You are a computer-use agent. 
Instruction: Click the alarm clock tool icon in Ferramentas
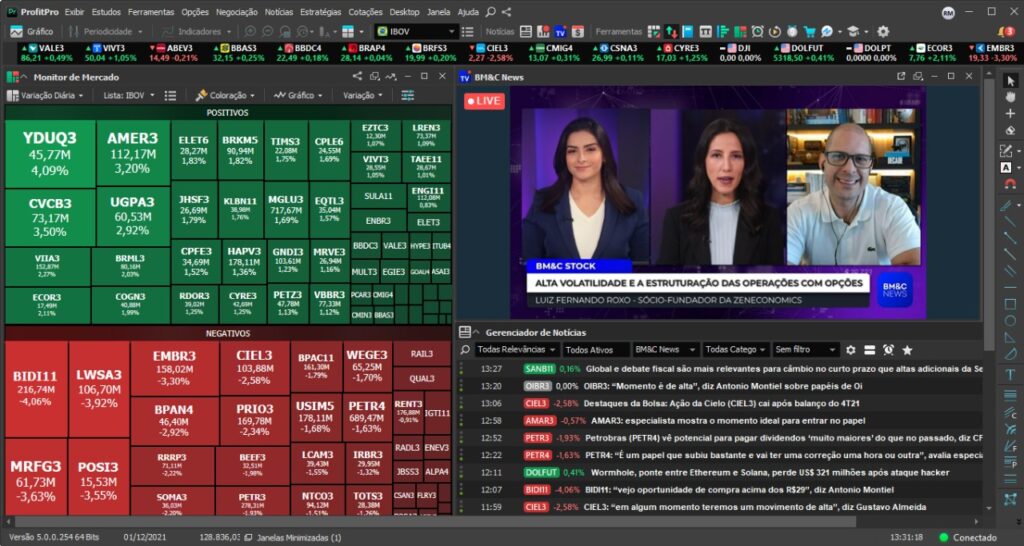tap(757, 31)
